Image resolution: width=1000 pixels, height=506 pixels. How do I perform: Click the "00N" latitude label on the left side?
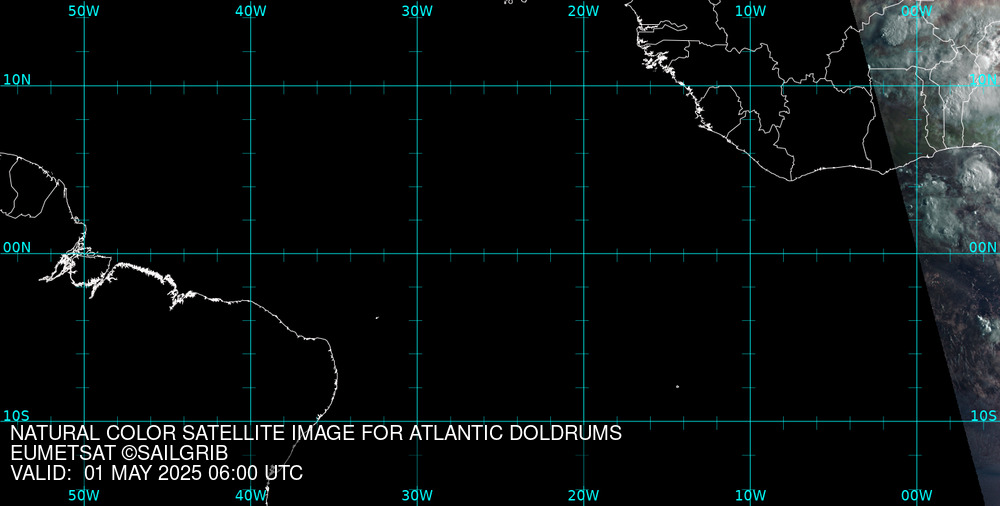coord(17,248)
